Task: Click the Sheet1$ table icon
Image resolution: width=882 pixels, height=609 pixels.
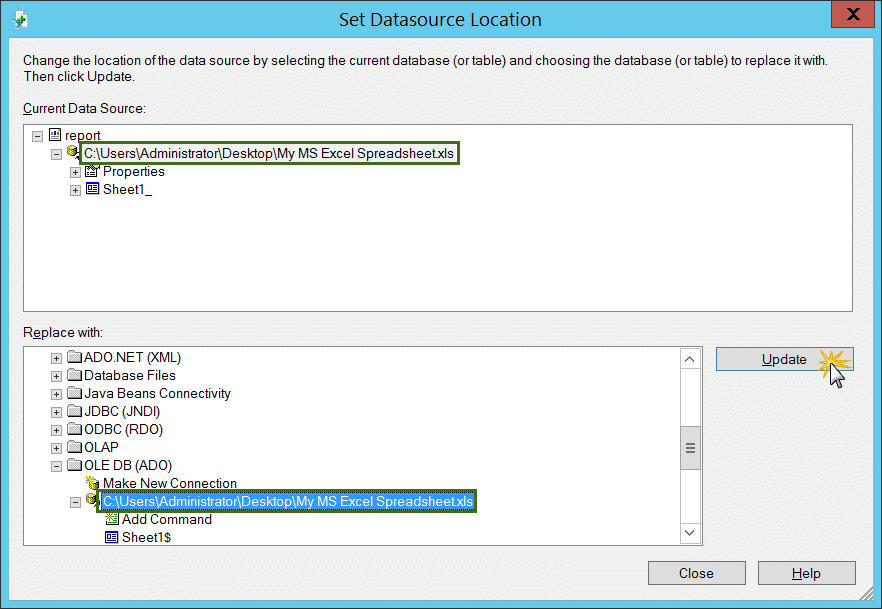Action: coord(111,537)
